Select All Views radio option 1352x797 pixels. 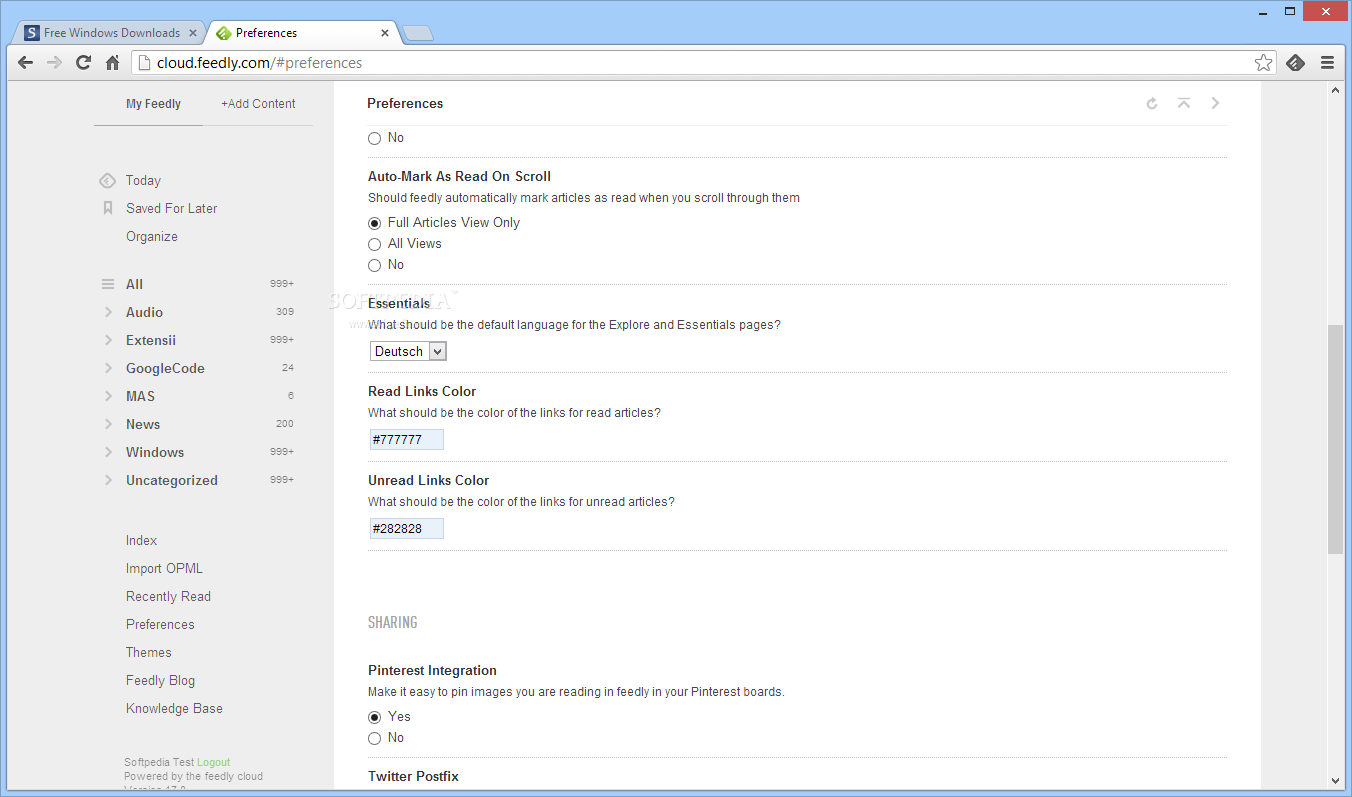point(374,244)
